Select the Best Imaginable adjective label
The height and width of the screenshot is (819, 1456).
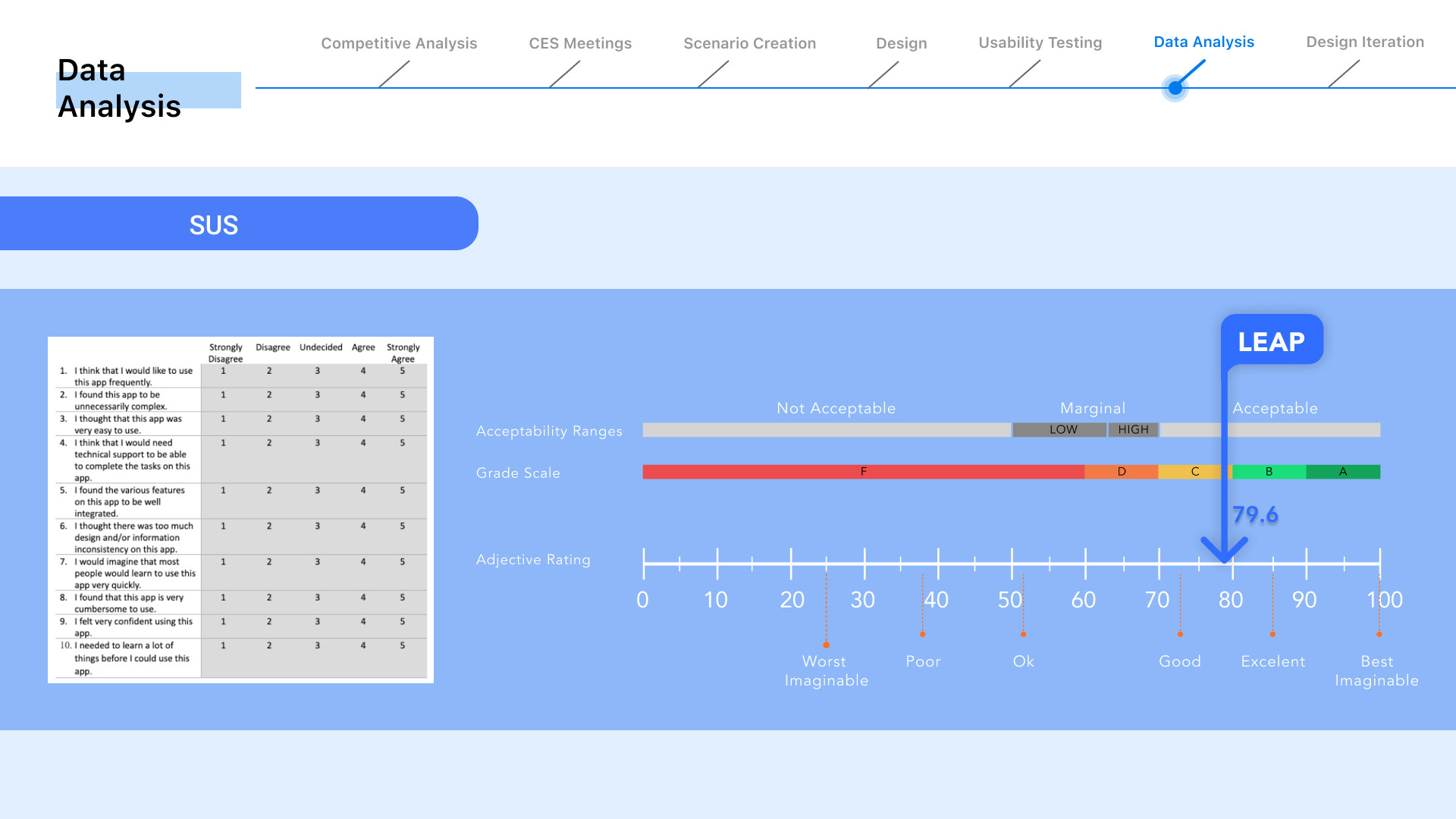(x=1376, y=670)
